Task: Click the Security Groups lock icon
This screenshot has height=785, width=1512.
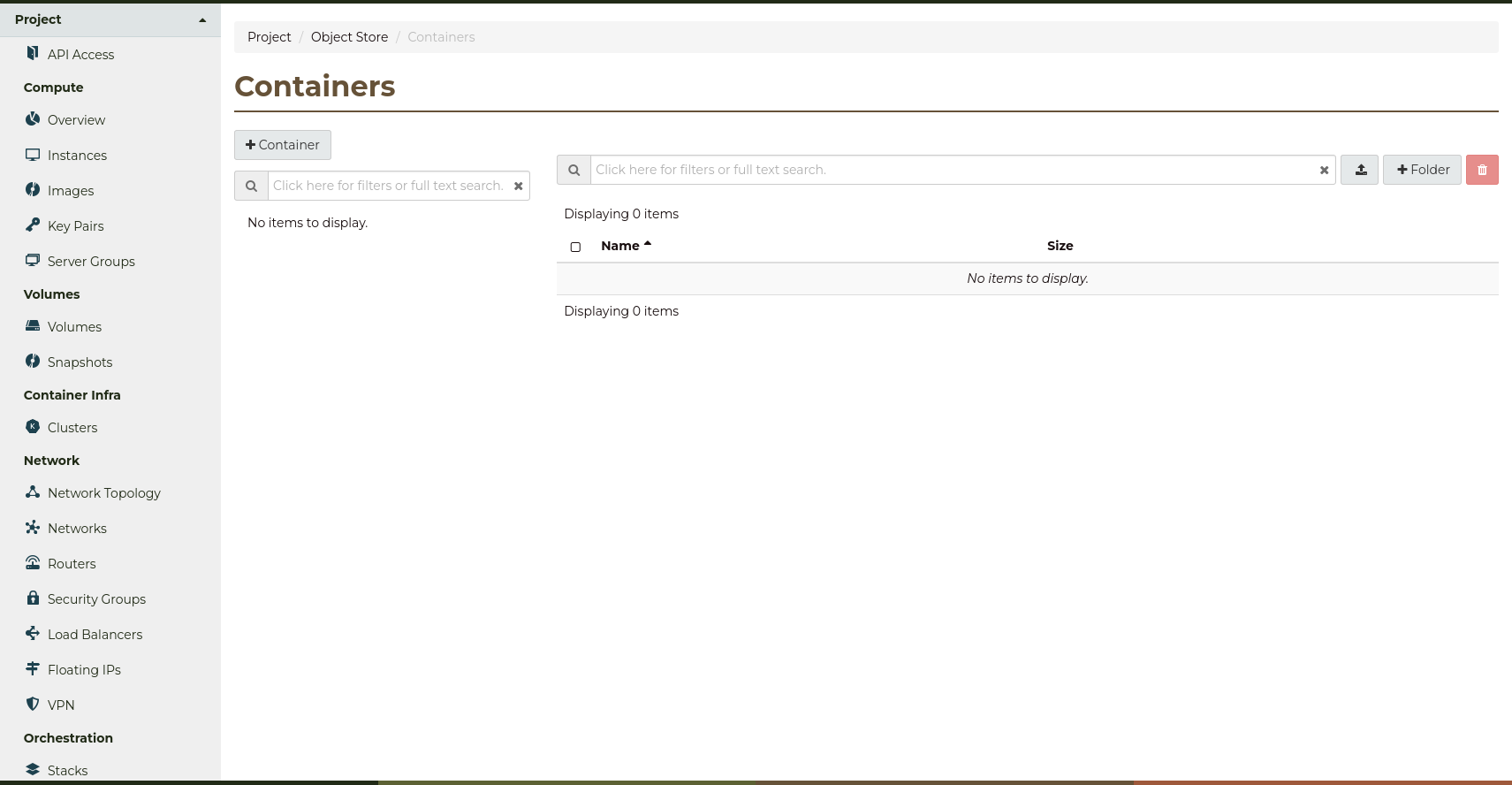Action: pos(33,598)
